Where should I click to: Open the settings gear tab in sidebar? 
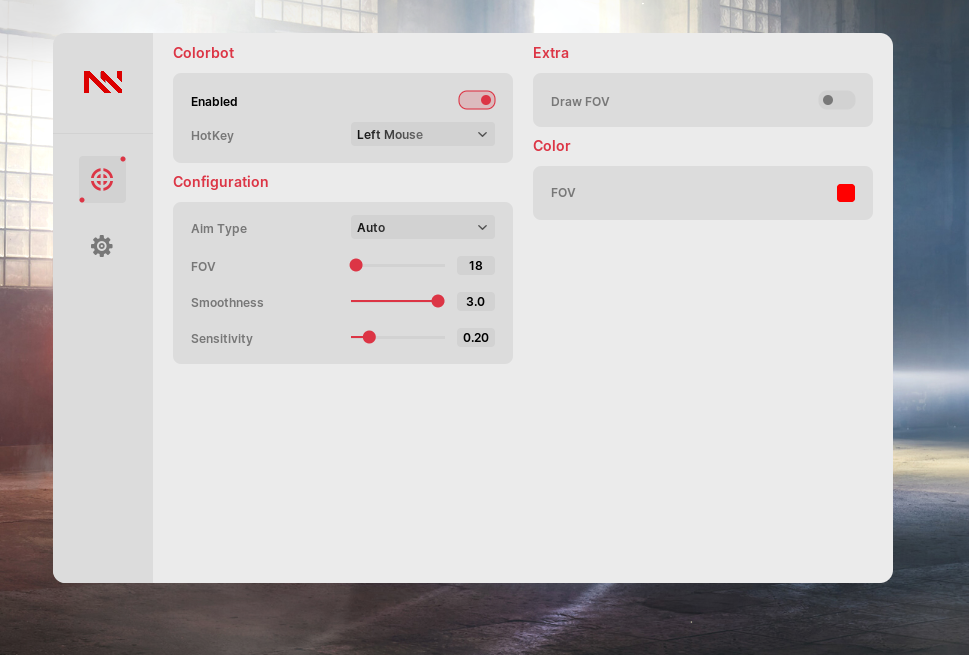(x=102, y=246)
